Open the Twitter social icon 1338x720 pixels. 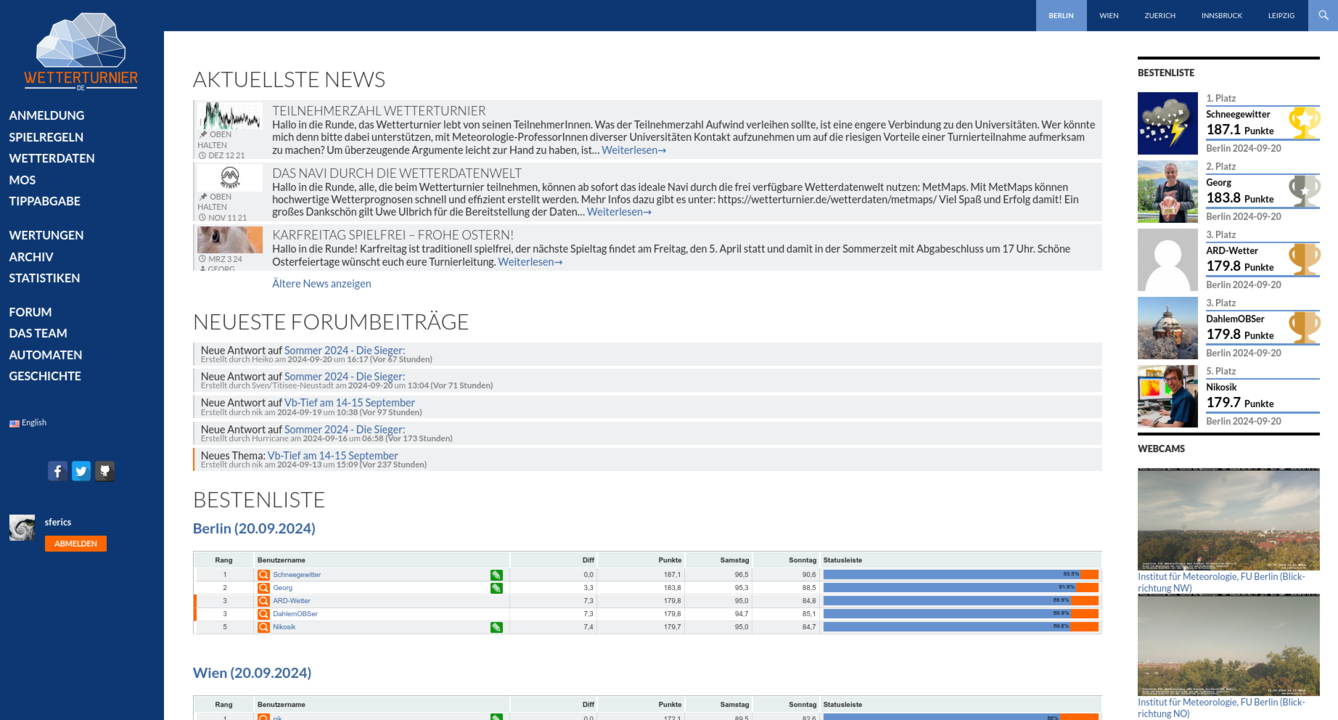tap(81, 471)
